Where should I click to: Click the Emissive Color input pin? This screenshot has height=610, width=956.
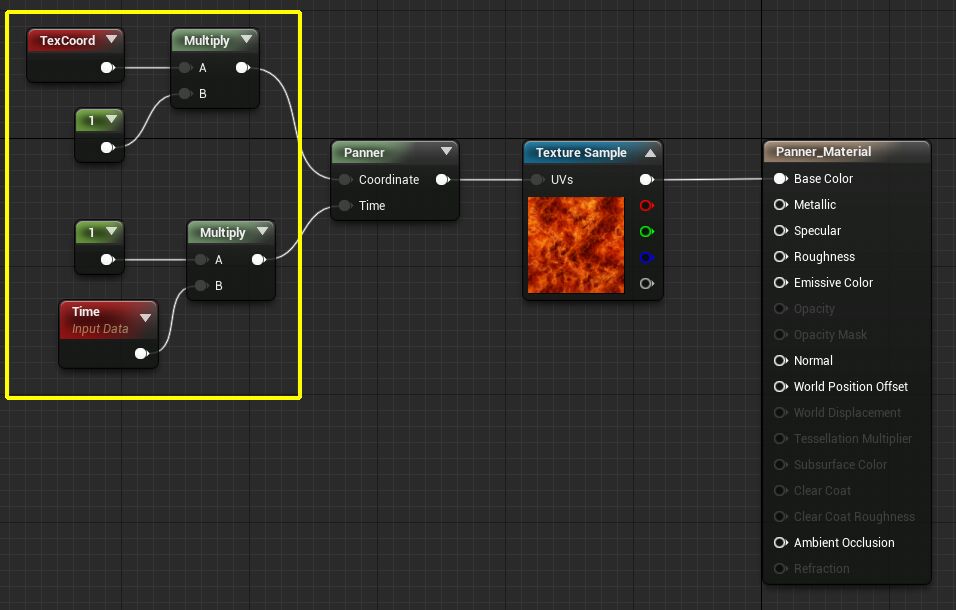click(780, 283)
